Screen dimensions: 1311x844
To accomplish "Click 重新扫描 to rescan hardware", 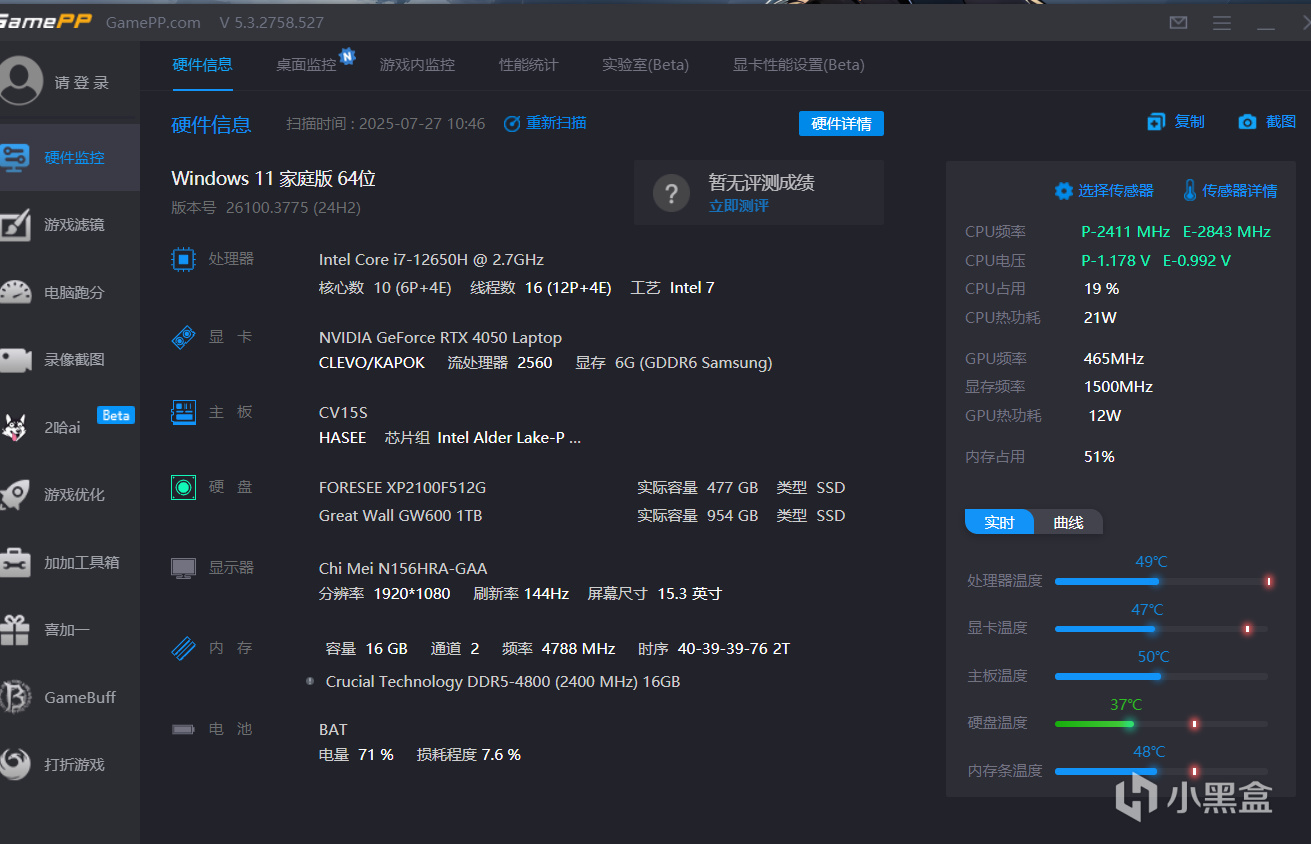I will (545, 123).
